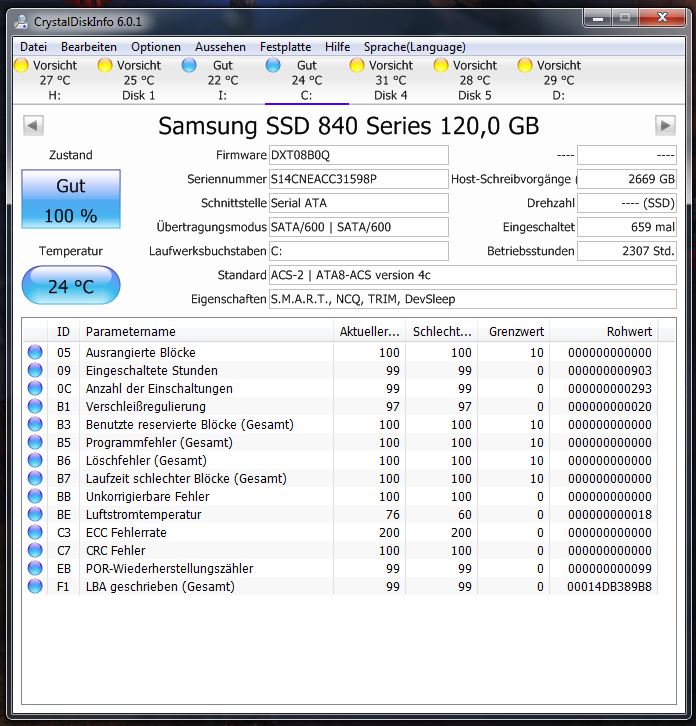Minimize the CrystalDiskInfo window

click(x=598, y=19)
